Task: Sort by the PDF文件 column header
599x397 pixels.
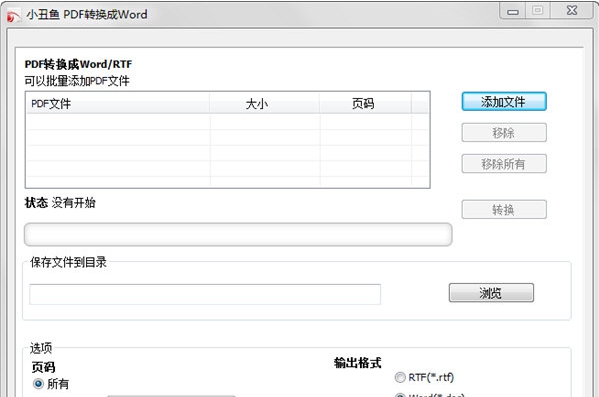Action: point(118,103)
